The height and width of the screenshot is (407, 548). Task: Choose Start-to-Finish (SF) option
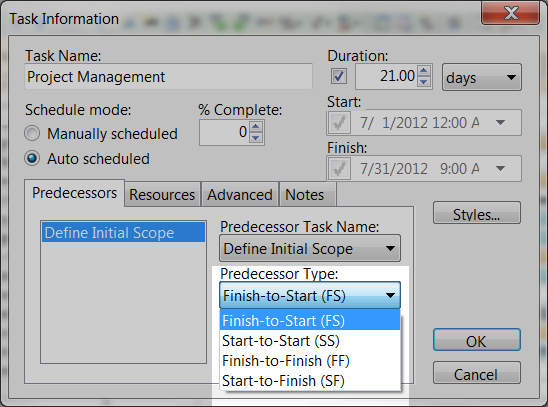click(310, 380)
